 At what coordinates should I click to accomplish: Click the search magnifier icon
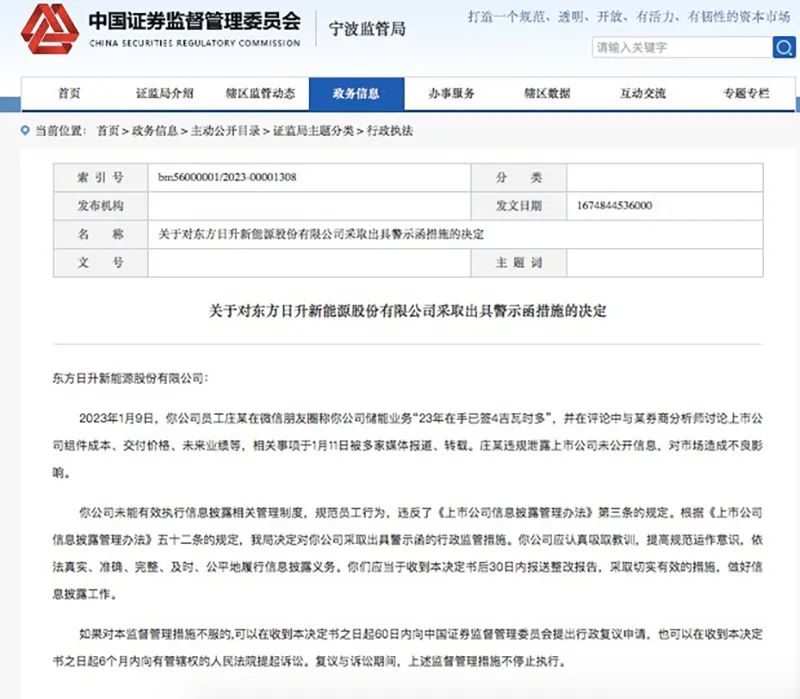coord(784,46)
